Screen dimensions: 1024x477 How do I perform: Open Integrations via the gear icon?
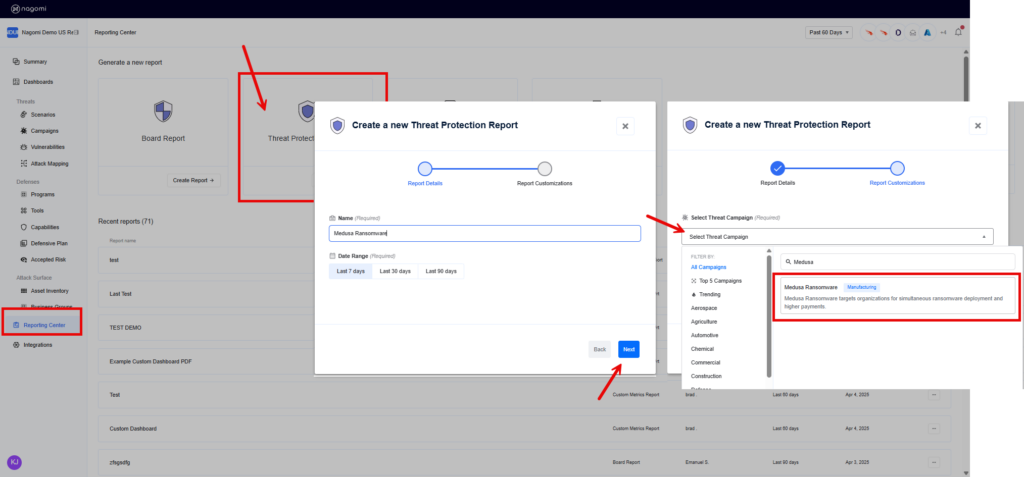point(16,344)
